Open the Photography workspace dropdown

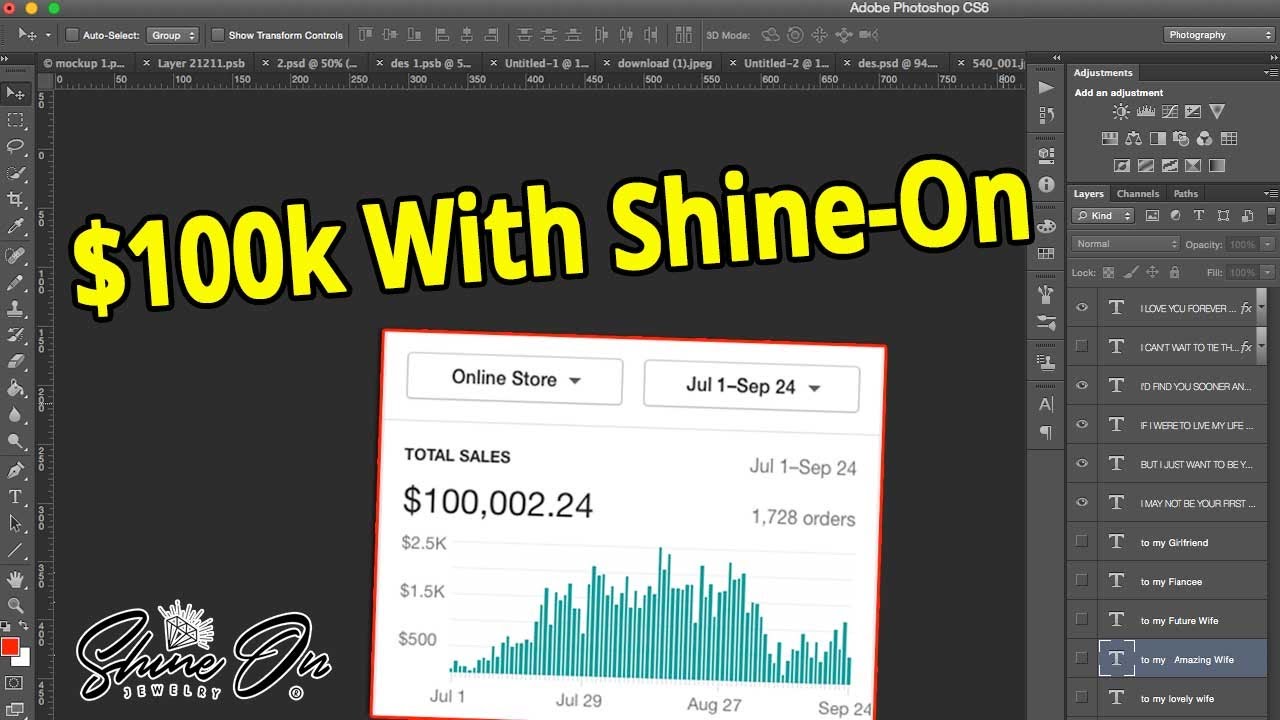tap(1219, 35)
